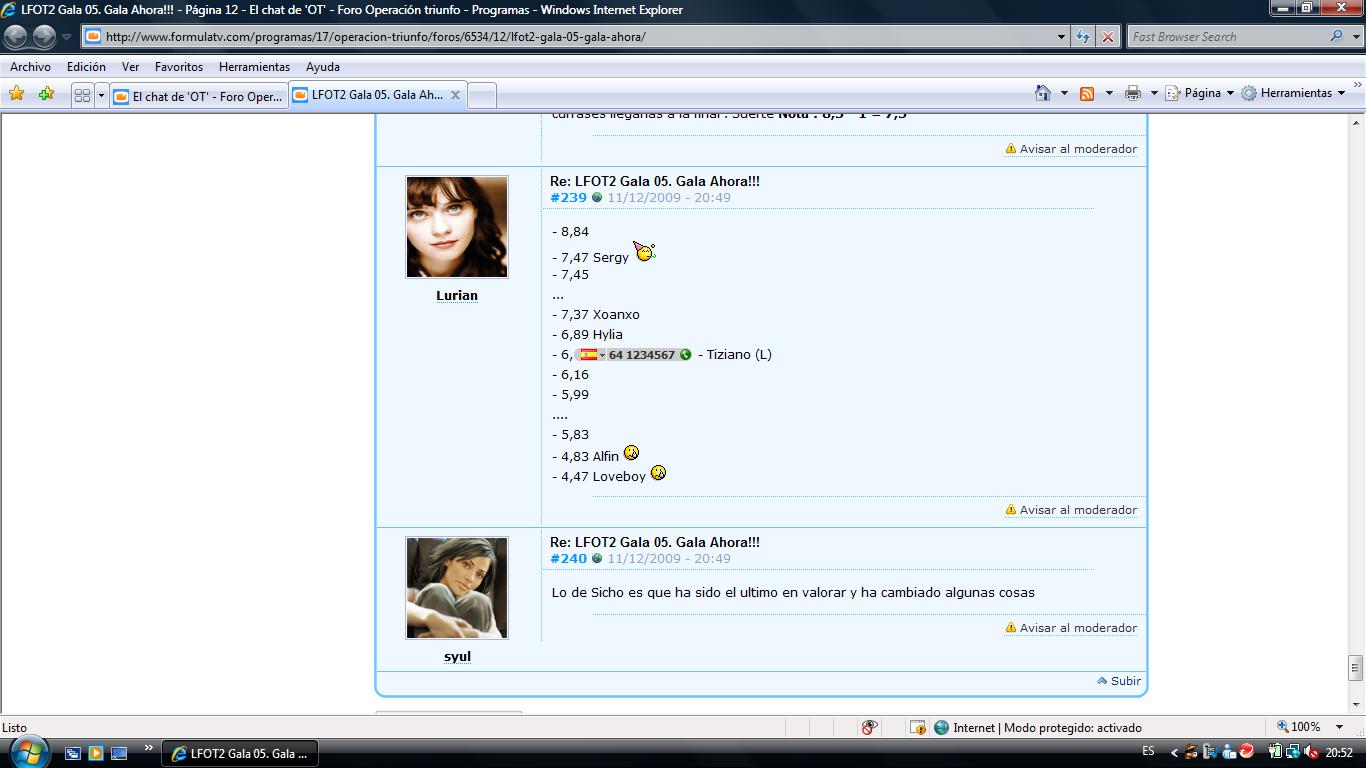
Task: Click the Print icon
Action: coord(1132,93)
